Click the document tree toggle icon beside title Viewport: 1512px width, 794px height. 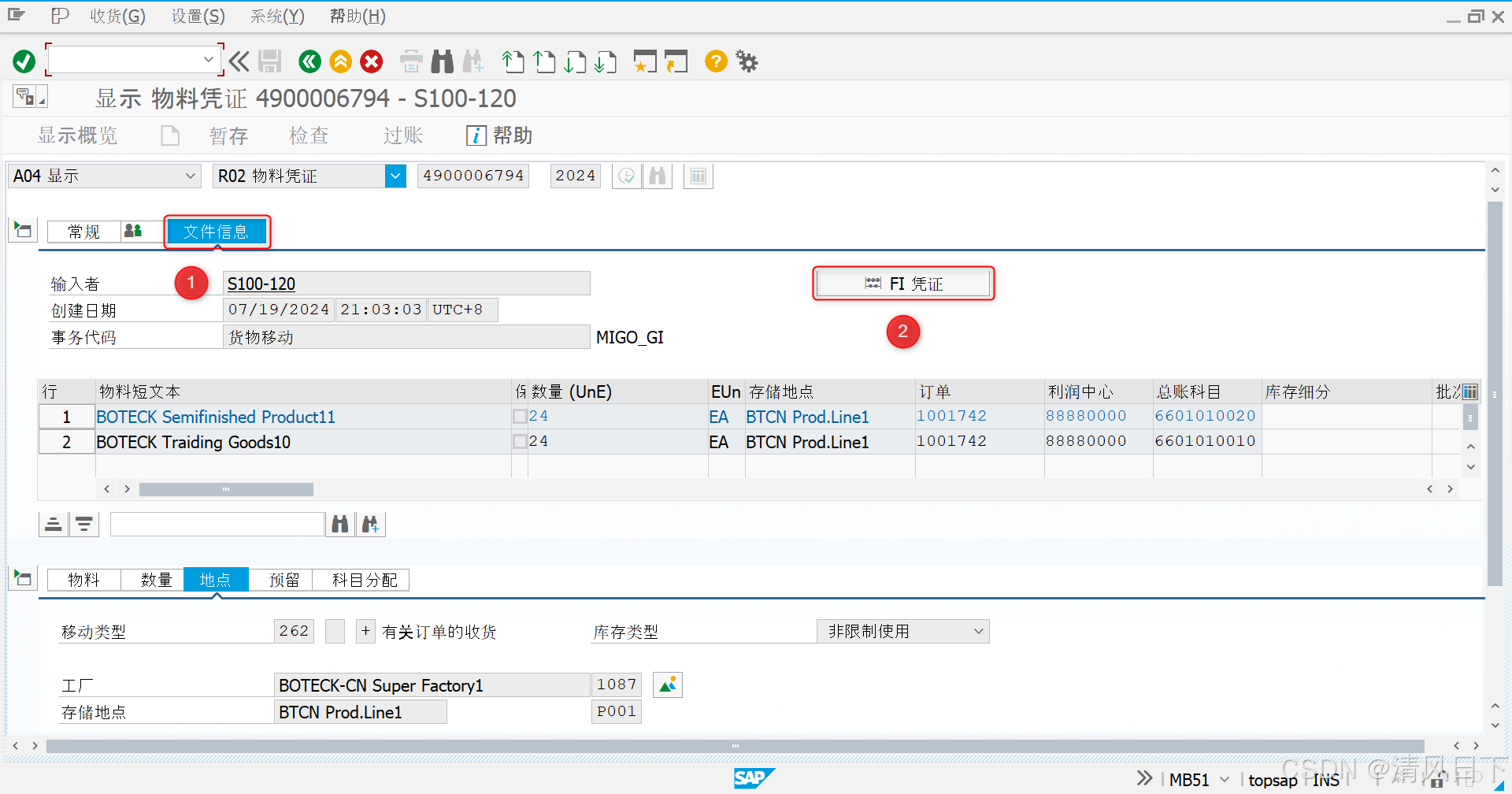click(30, 97)
